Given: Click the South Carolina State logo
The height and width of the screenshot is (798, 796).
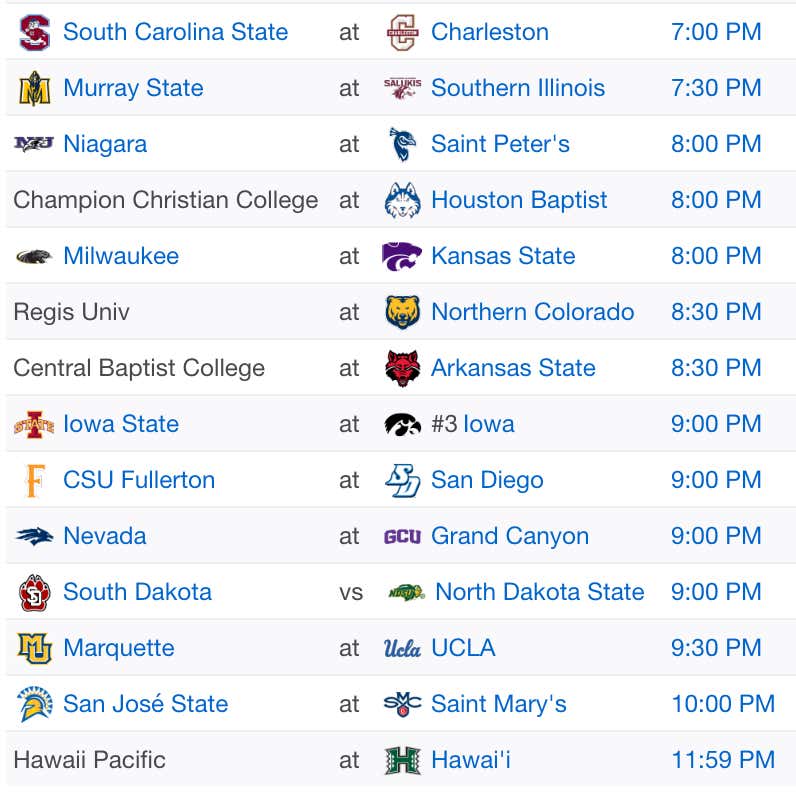Looking at the screenshot, I should (34, 33).
